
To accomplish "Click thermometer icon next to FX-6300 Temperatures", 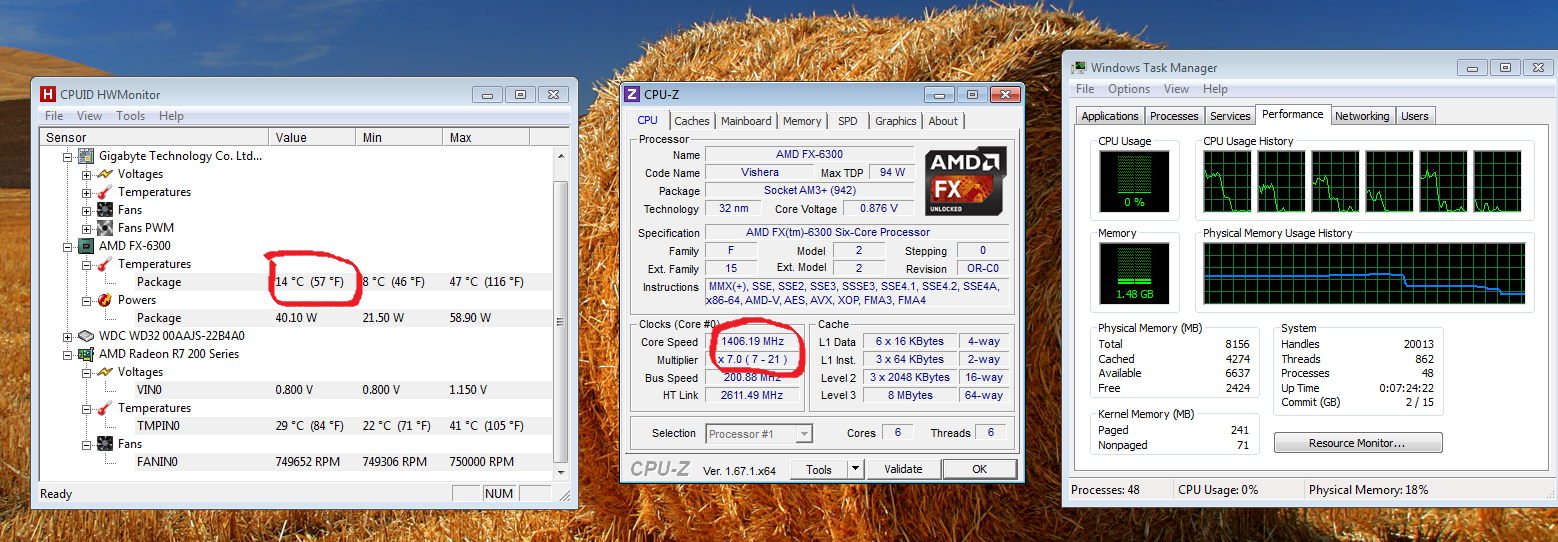I will 105,264.
